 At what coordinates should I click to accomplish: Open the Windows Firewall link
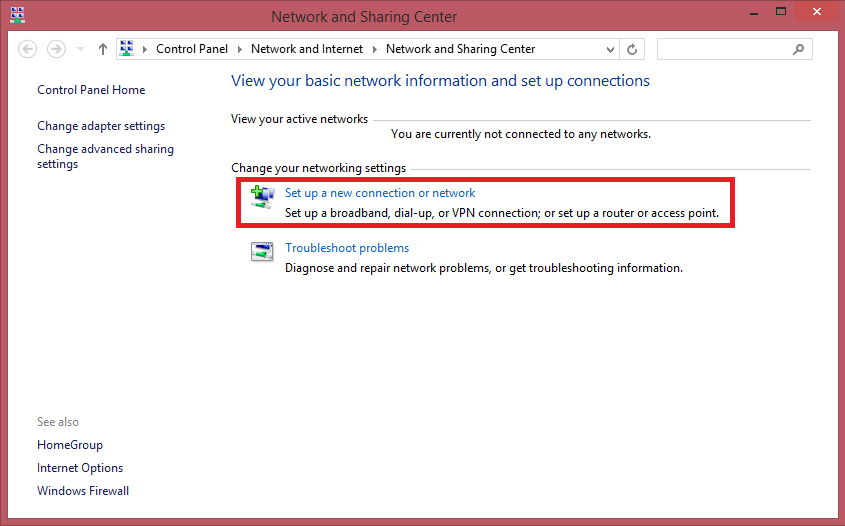(x=83, y=491)
